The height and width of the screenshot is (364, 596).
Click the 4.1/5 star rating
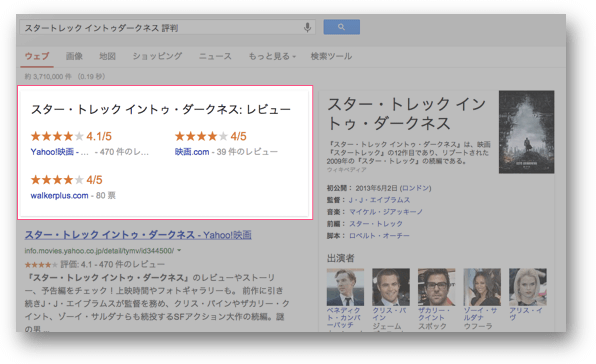tap(71, 136)
